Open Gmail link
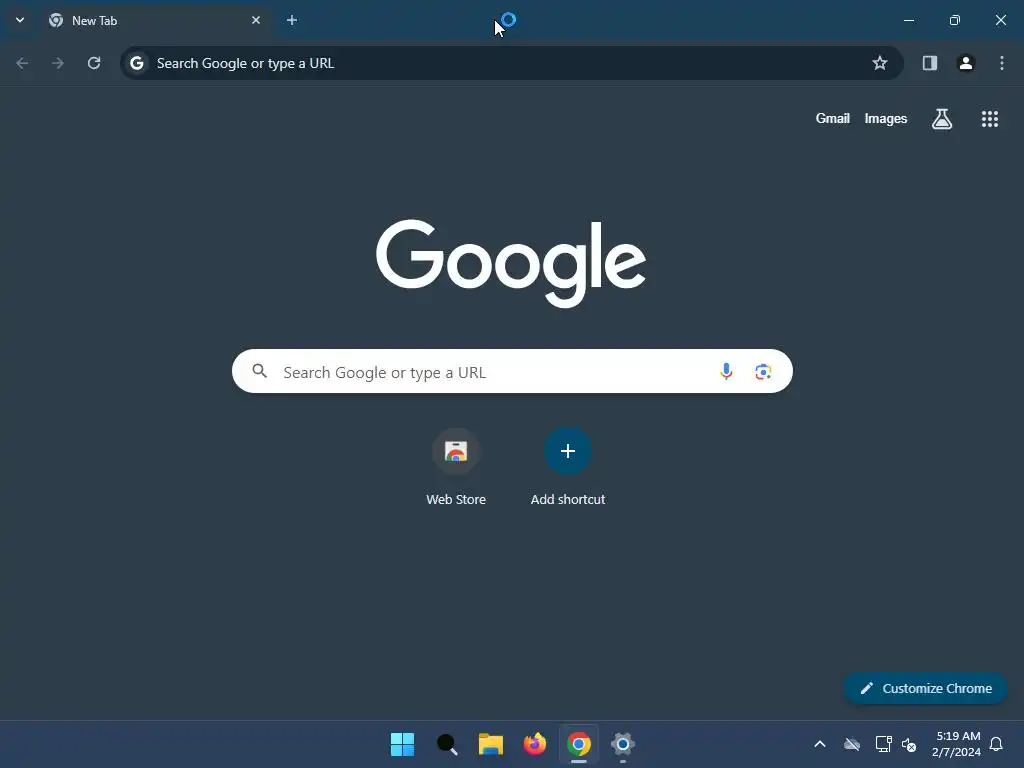 pyautogui.click(x=833, y=118)
